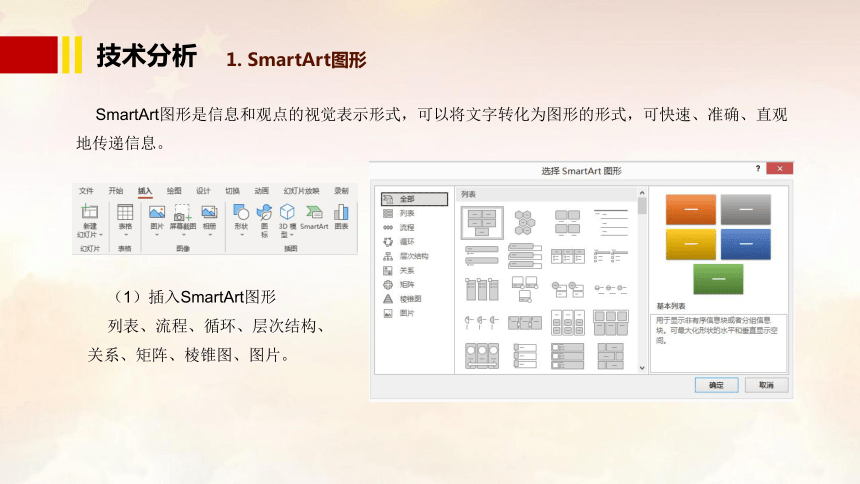Click the blue block in the preview
This screenshot has height=484, width=860.
tap(745, 244)
